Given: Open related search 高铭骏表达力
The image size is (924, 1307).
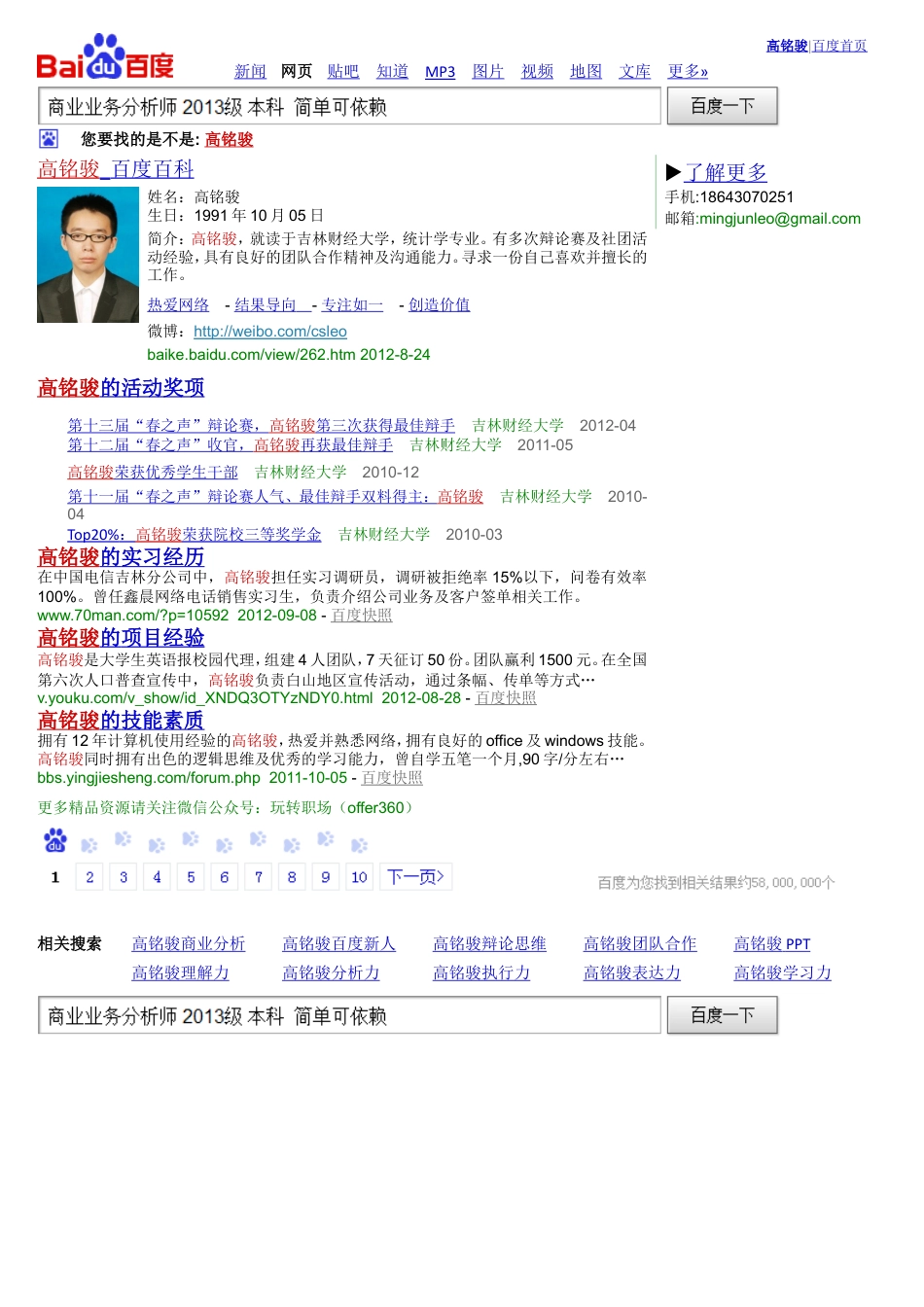Looking at the screenshot, I should pyautogui.click(x=632, y=972).
